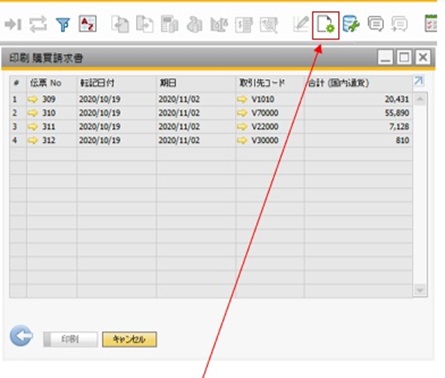Screen dimensions: 445x378
Task: Click the refresh swap-arrows toolbar icon
Action: click(x=38, y=25)
